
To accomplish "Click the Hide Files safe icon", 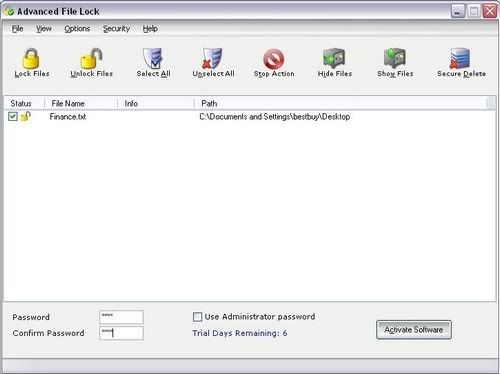I will click(334, 58).
